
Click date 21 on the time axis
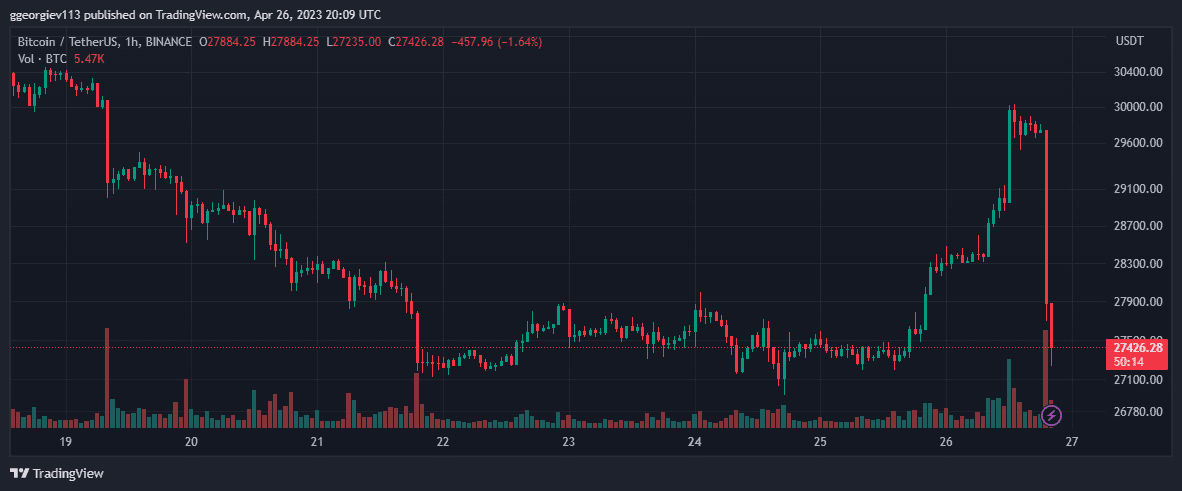tap(317, 442)
